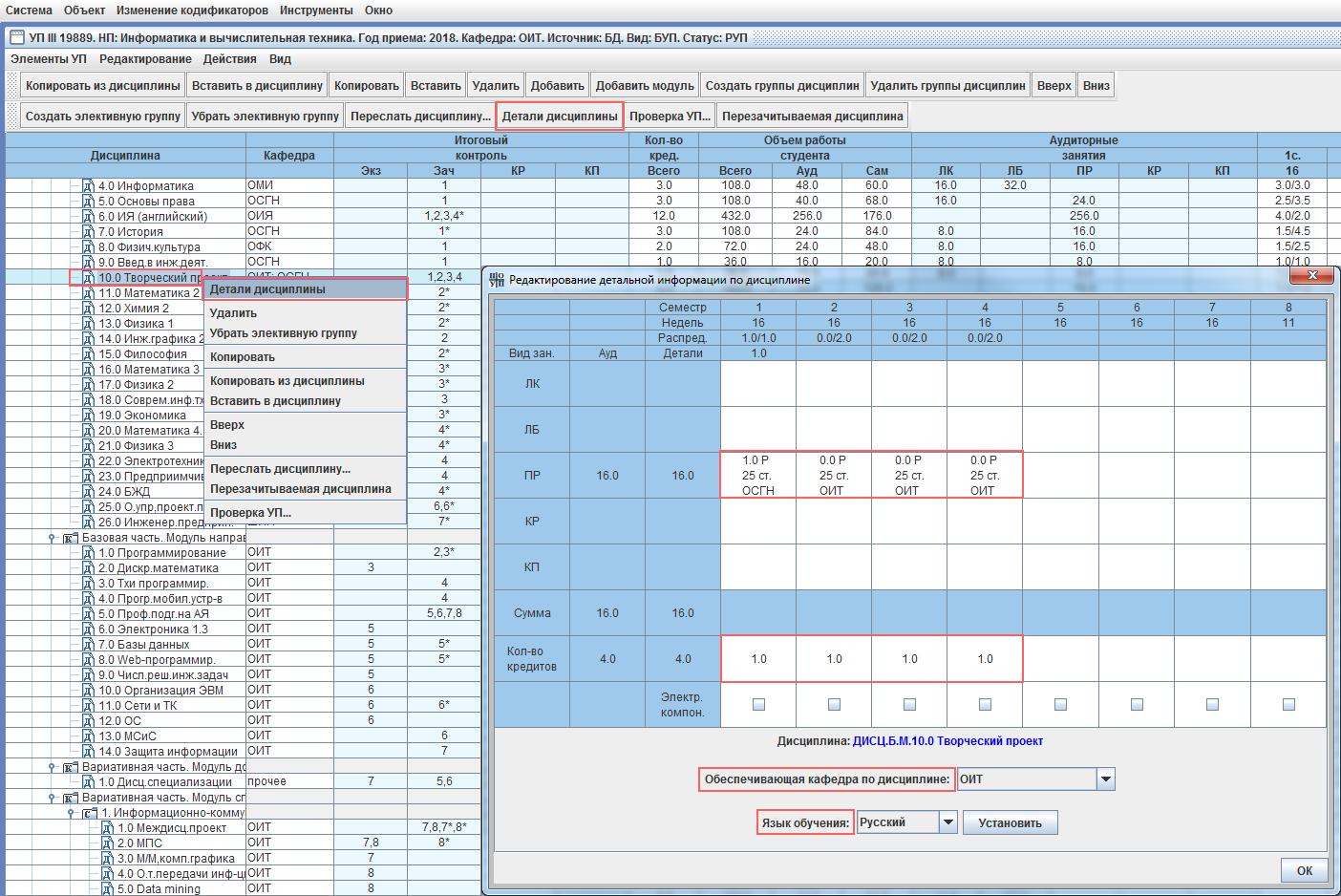
Task: Click Проверка УП... toolbar button
Action: pos(670,117)
